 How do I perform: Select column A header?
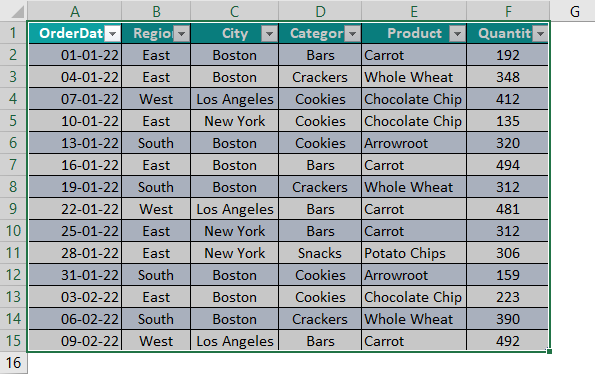click(75, 11)
